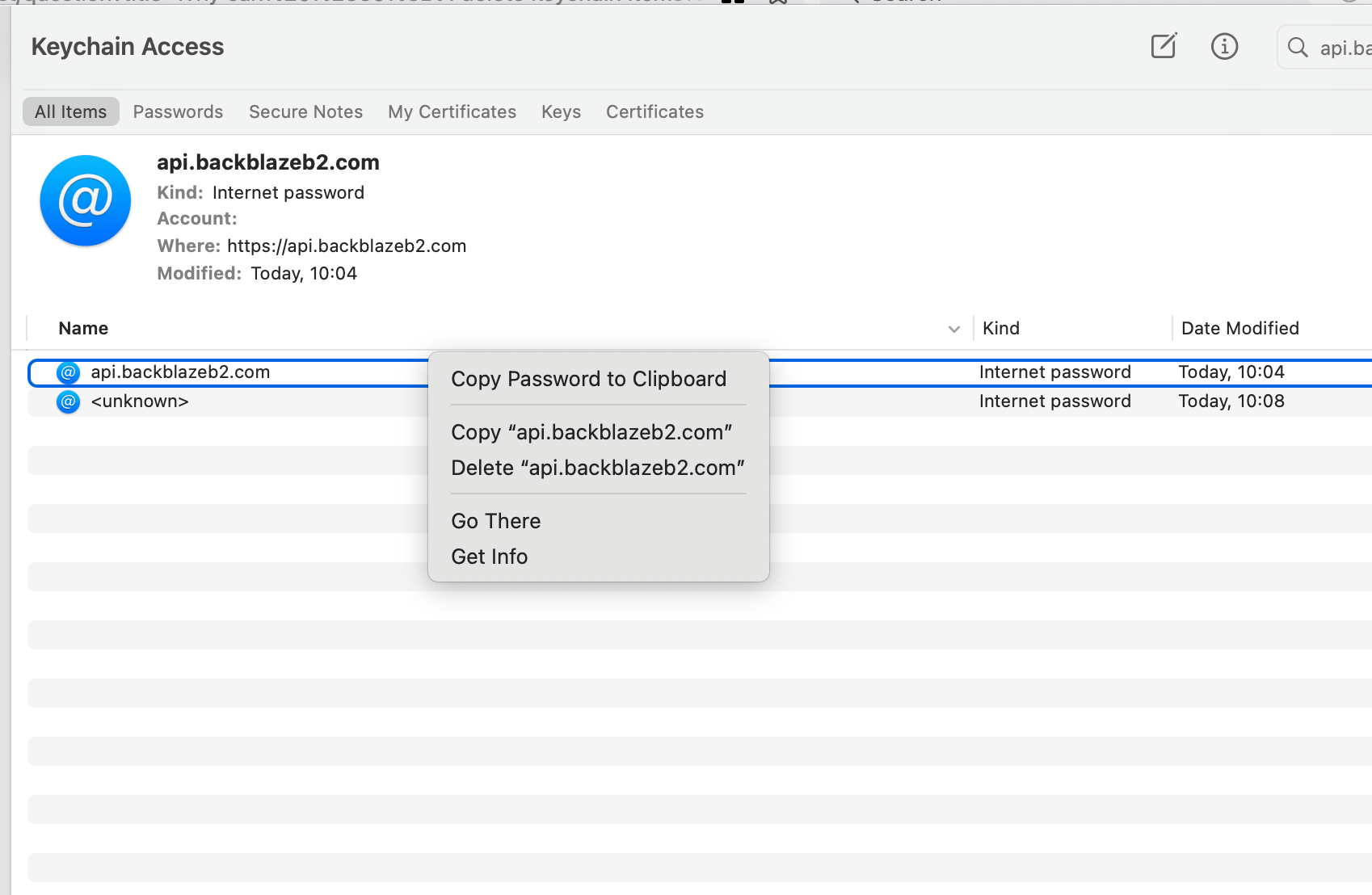This screenshot has height=895, width=1372.
Task: Click the @ icon beside api.backblazeb2.com row
Action: 68,372
